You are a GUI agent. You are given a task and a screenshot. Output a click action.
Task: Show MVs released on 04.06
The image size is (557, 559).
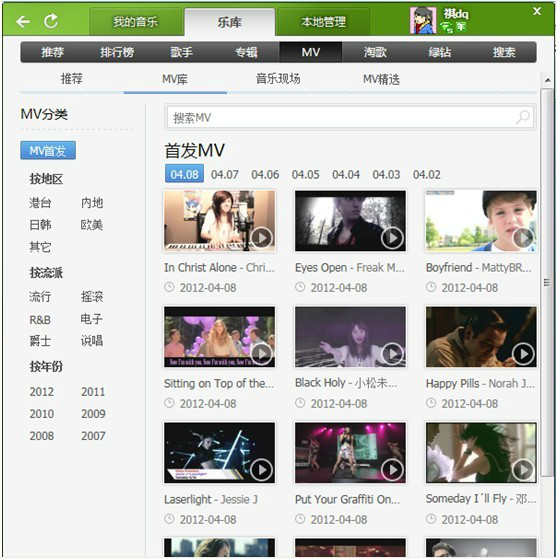pos(265,174)
